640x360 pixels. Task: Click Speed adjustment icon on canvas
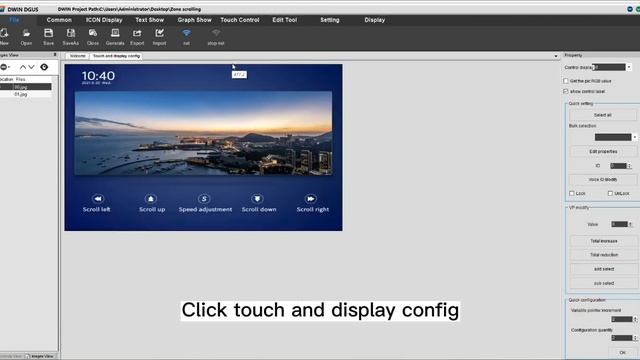pos(204,199)
